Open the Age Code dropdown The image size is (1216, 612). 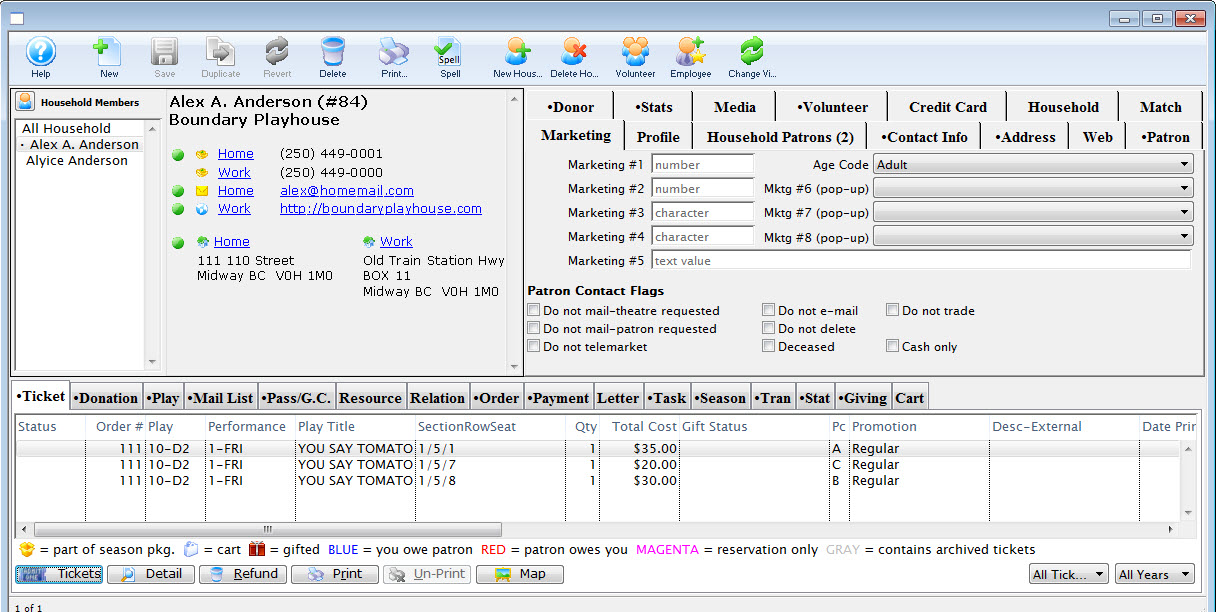pos(1033,165)
